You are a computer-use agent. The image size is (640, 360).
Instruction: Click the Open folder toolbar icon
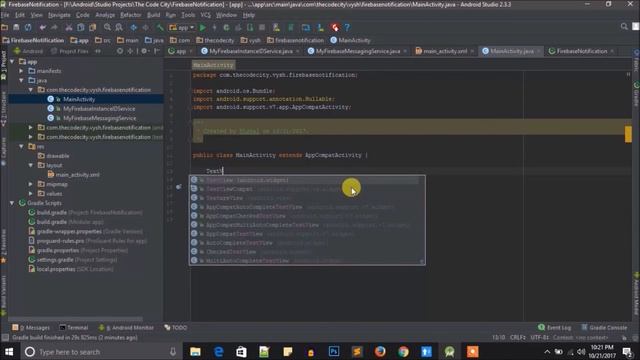point(4,27)
